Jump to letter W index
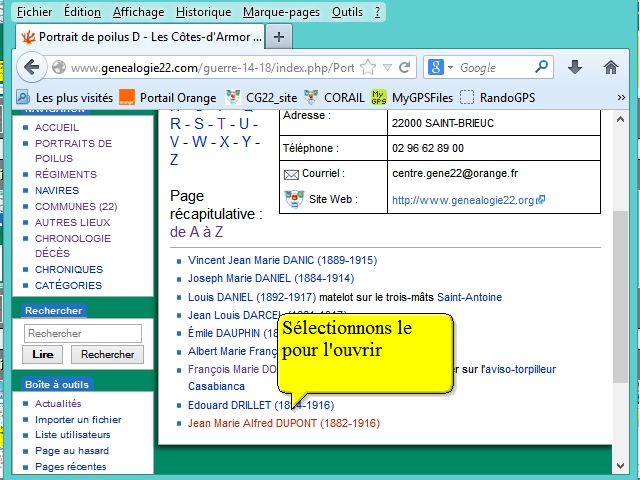The height and width of the screenshot is (480, 640). [x=199, y=142]
